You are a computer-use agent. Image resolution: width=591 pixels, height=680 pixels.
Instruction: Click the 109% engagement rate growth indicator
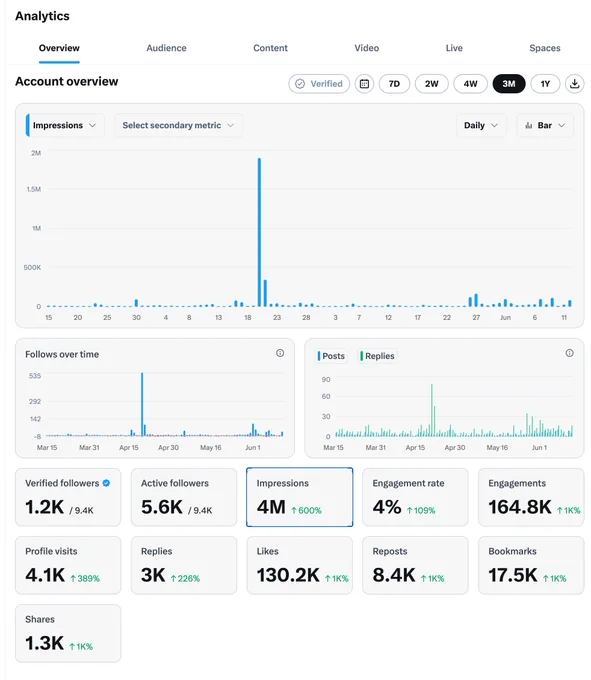421,510
